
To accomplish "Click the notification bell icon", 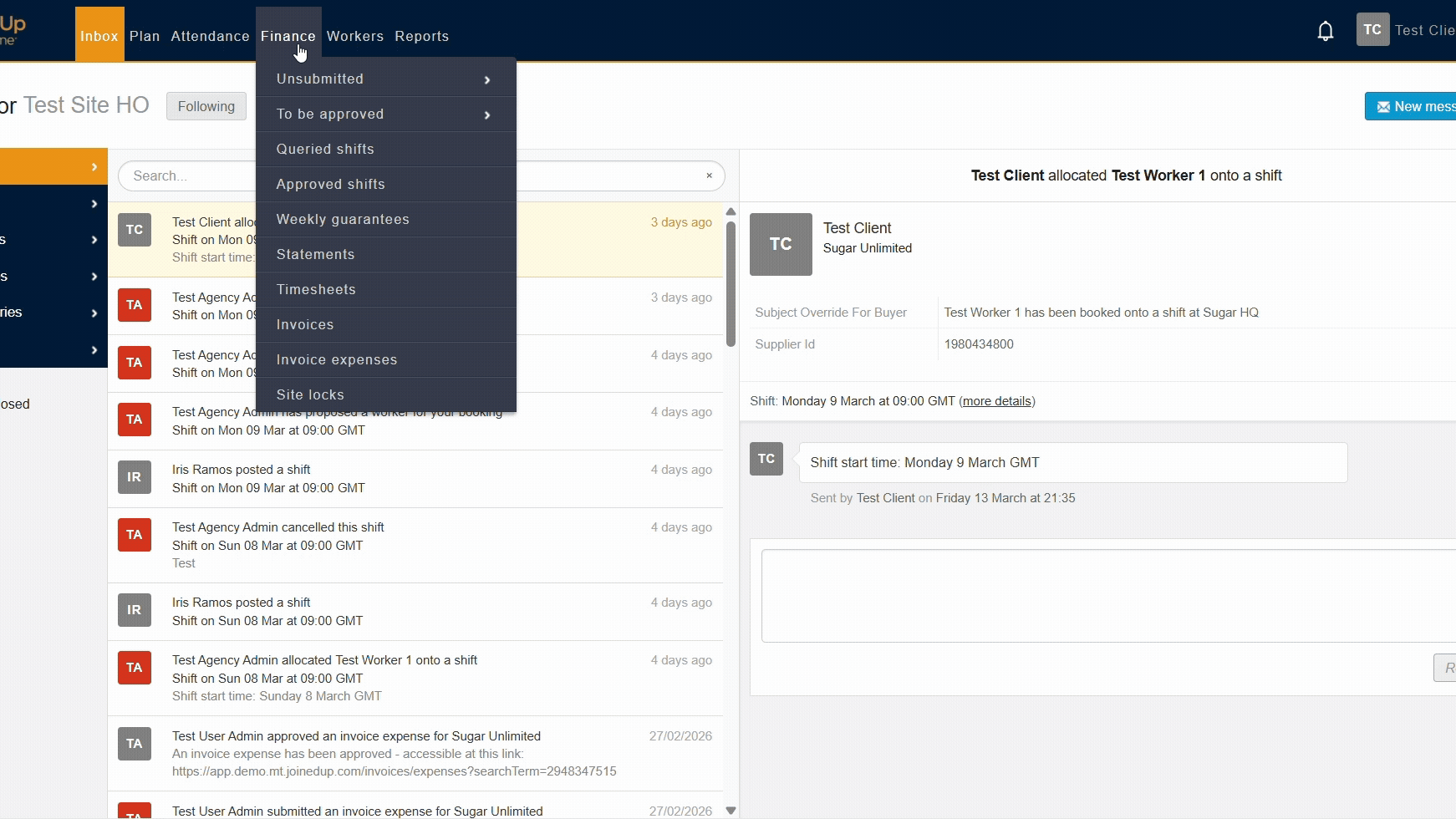I will pos(1325,32).
